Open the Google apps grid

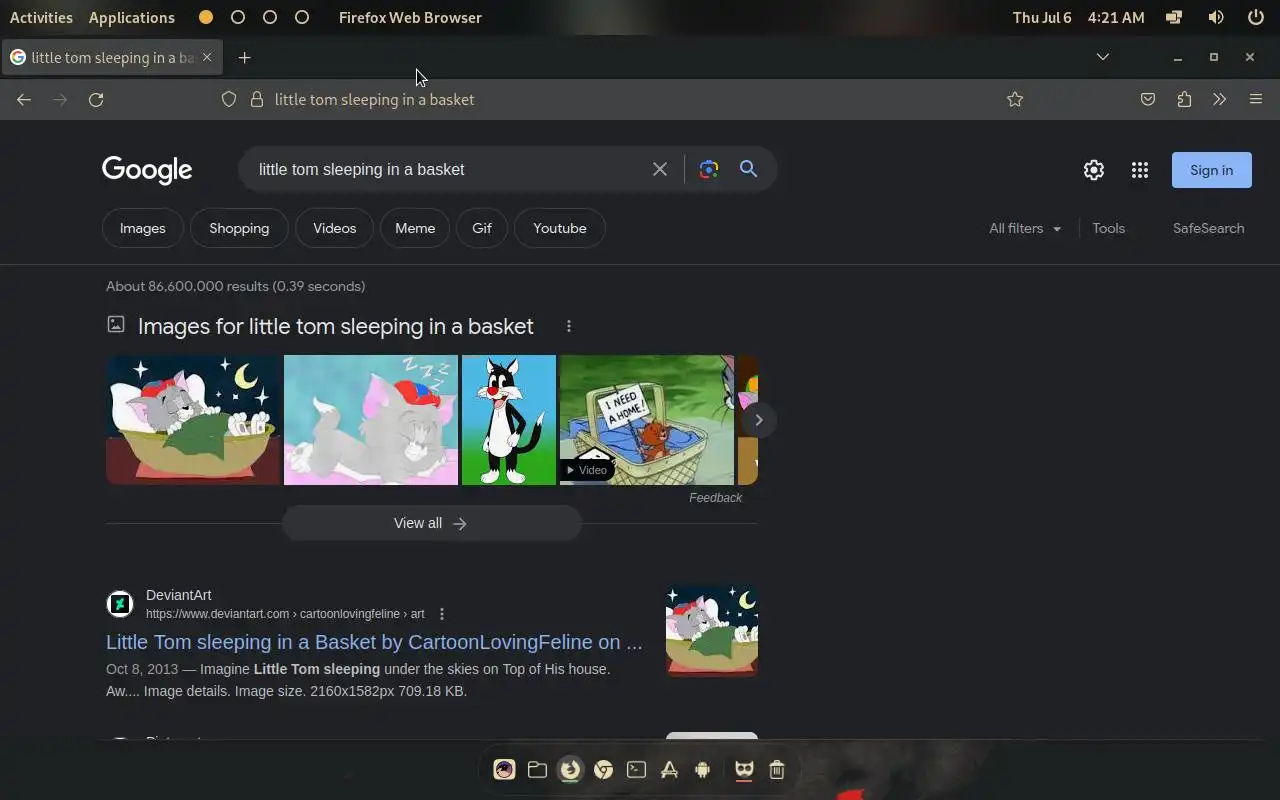click(x=1140, y=170)
